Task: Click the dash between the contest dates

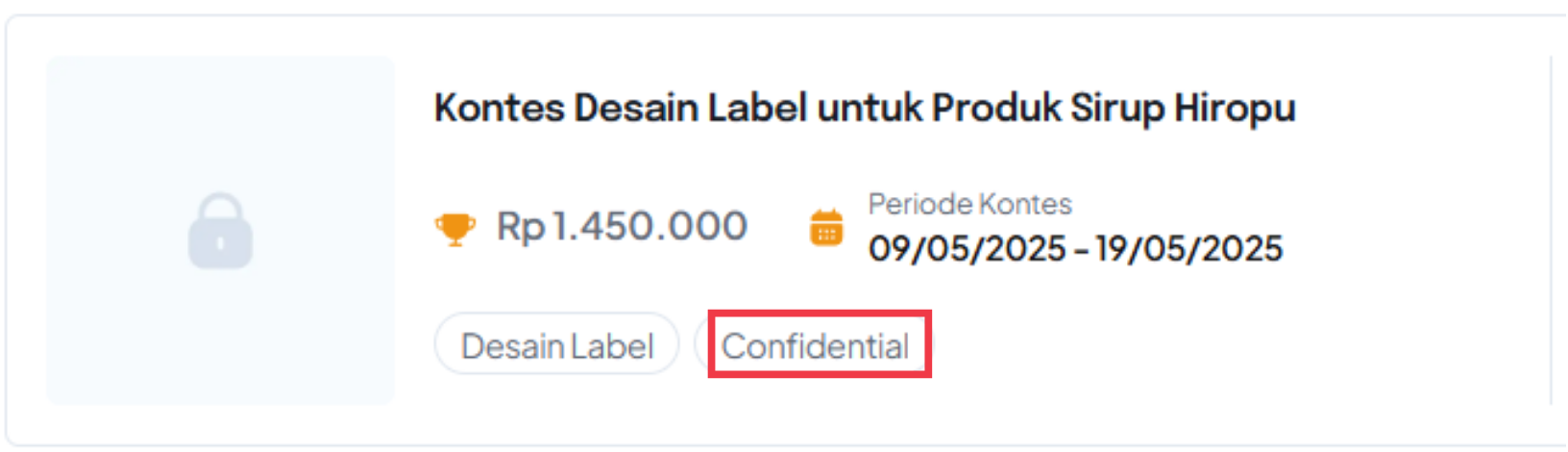Action: [1081, 250]
